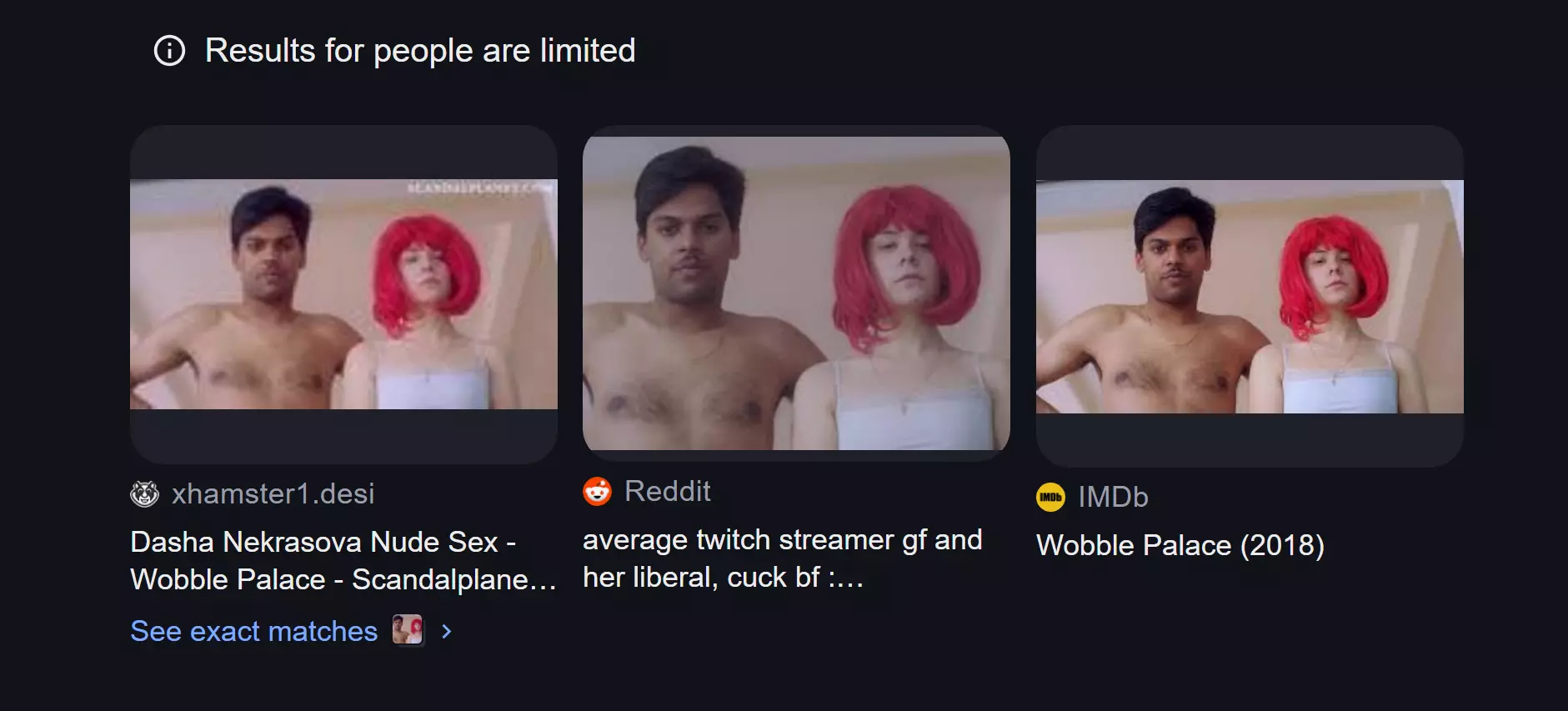Open the third result image from IMDb
Screen dimensions: 1568x711
click(1250, 296)
